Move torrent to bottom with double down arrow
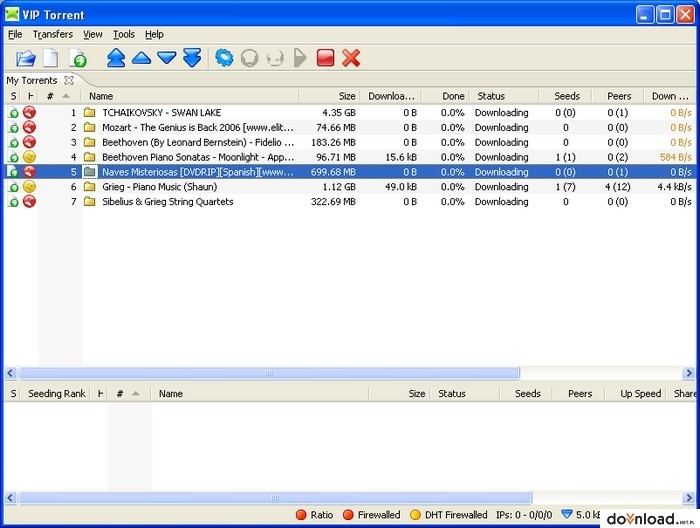 point(192,58)
